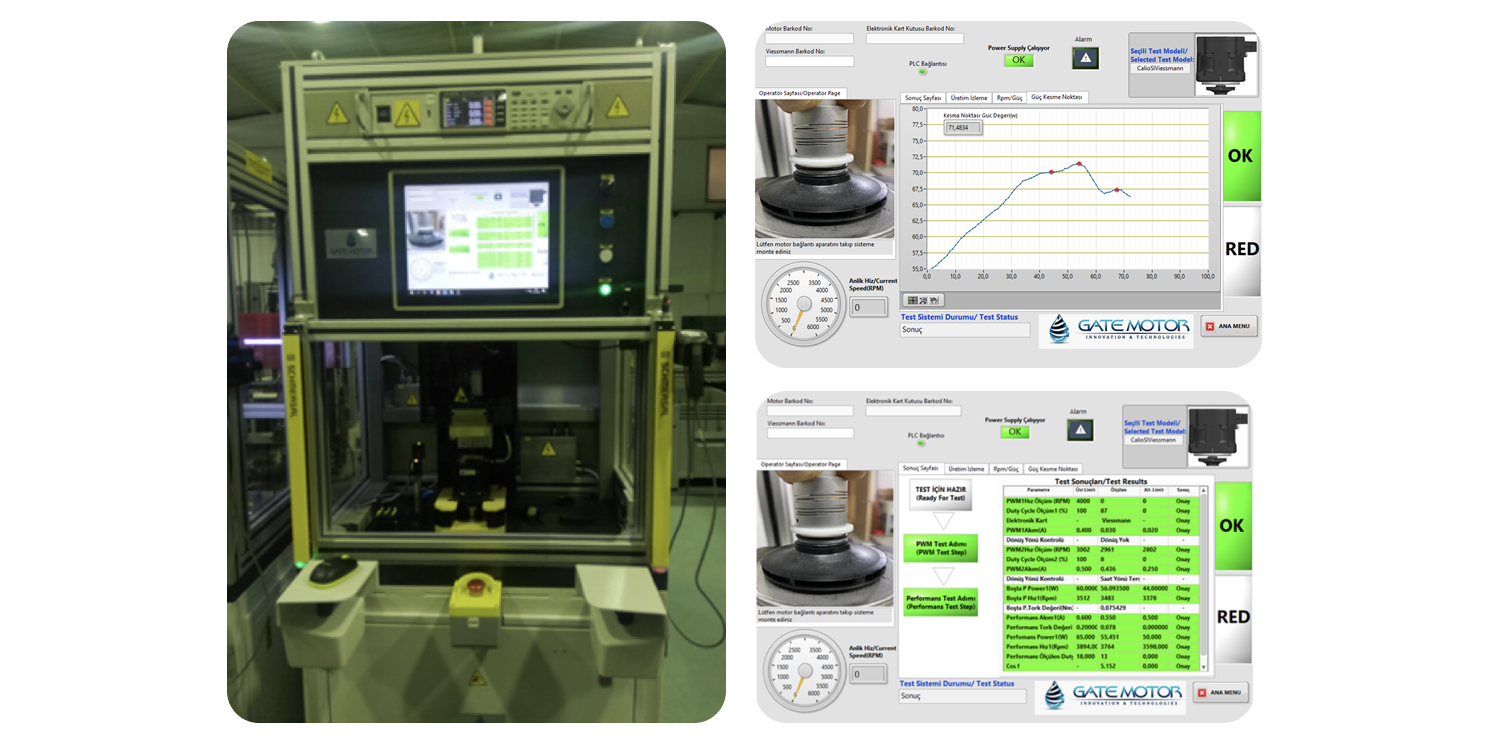Click the PWM Test Adımı step button

click(x=940, y=548)
